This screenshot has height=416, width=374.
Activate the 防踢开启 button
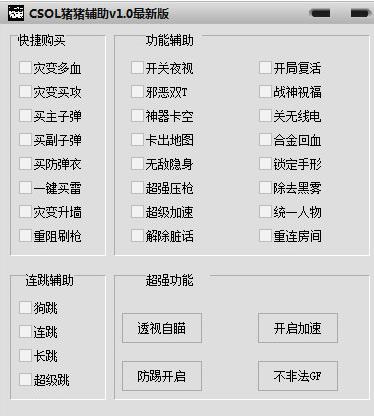pyautogui.click(x=162, y=376)
